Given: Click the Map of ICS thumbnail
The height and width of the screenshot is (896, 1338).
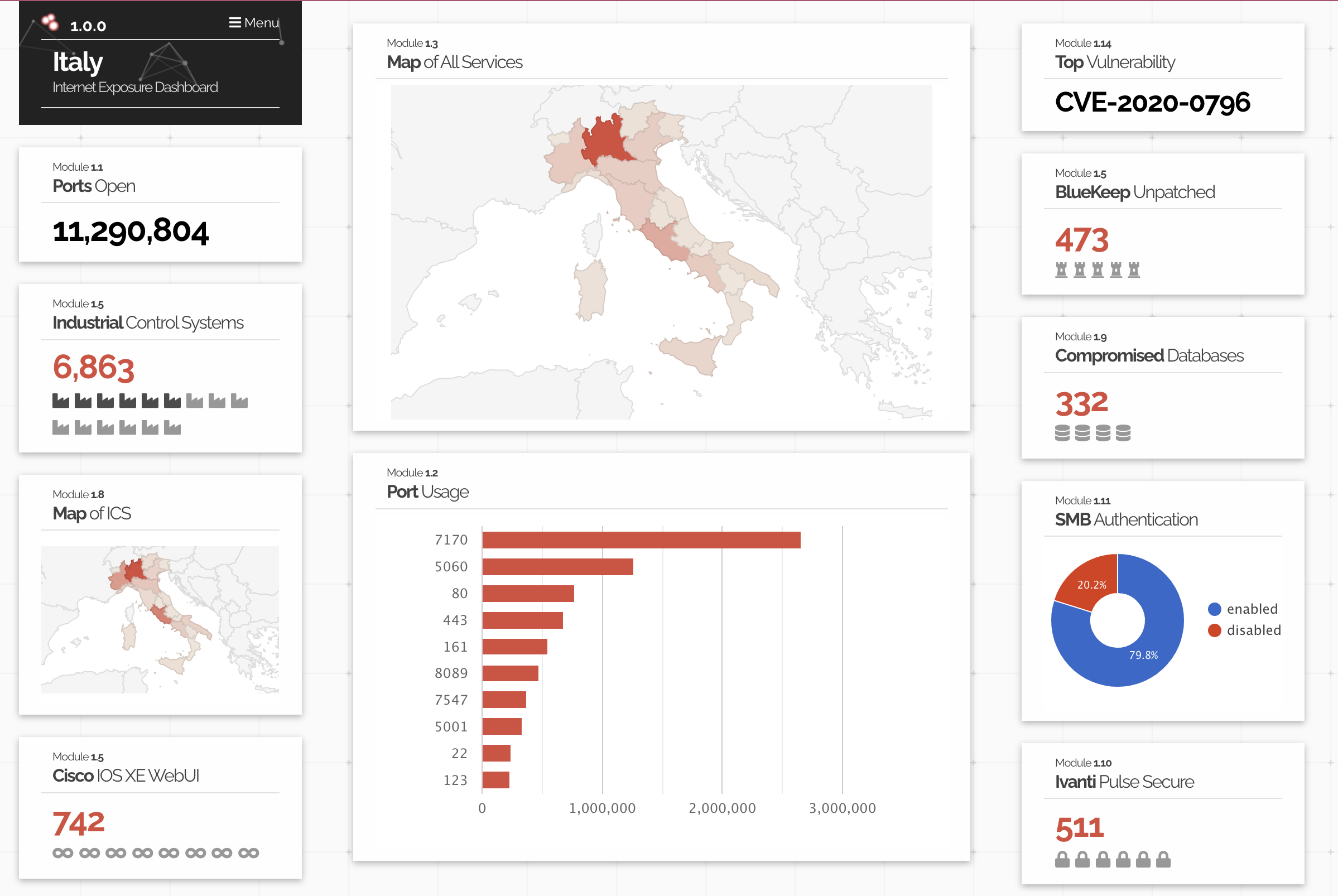Looking at the screenshot, I should 160,619.
